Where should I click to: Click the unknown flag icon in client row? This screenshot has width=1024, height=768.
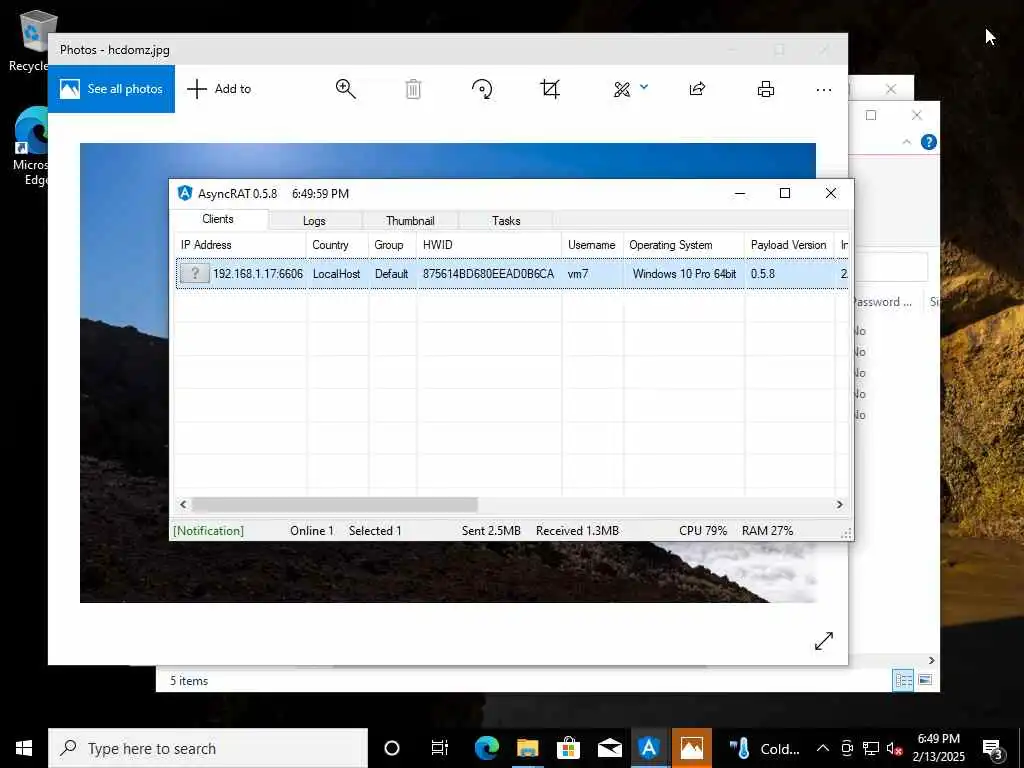click(x=195, y=274)
